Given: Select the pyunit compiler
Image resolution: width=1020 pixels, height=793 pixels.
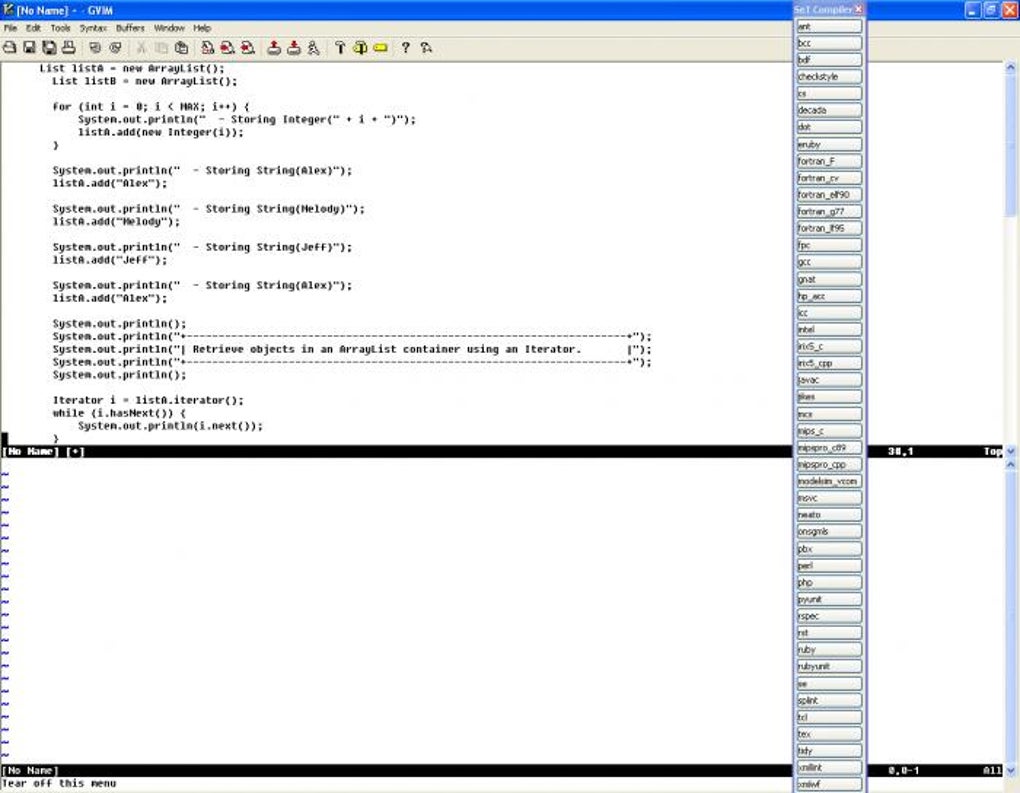Looking at the screenshot, I should (x=829, y=599).
